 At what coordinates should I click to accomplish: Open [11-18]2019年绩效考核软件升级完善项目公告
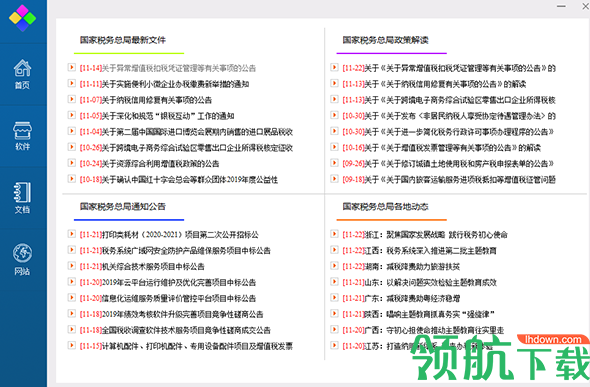click(172, 314)
